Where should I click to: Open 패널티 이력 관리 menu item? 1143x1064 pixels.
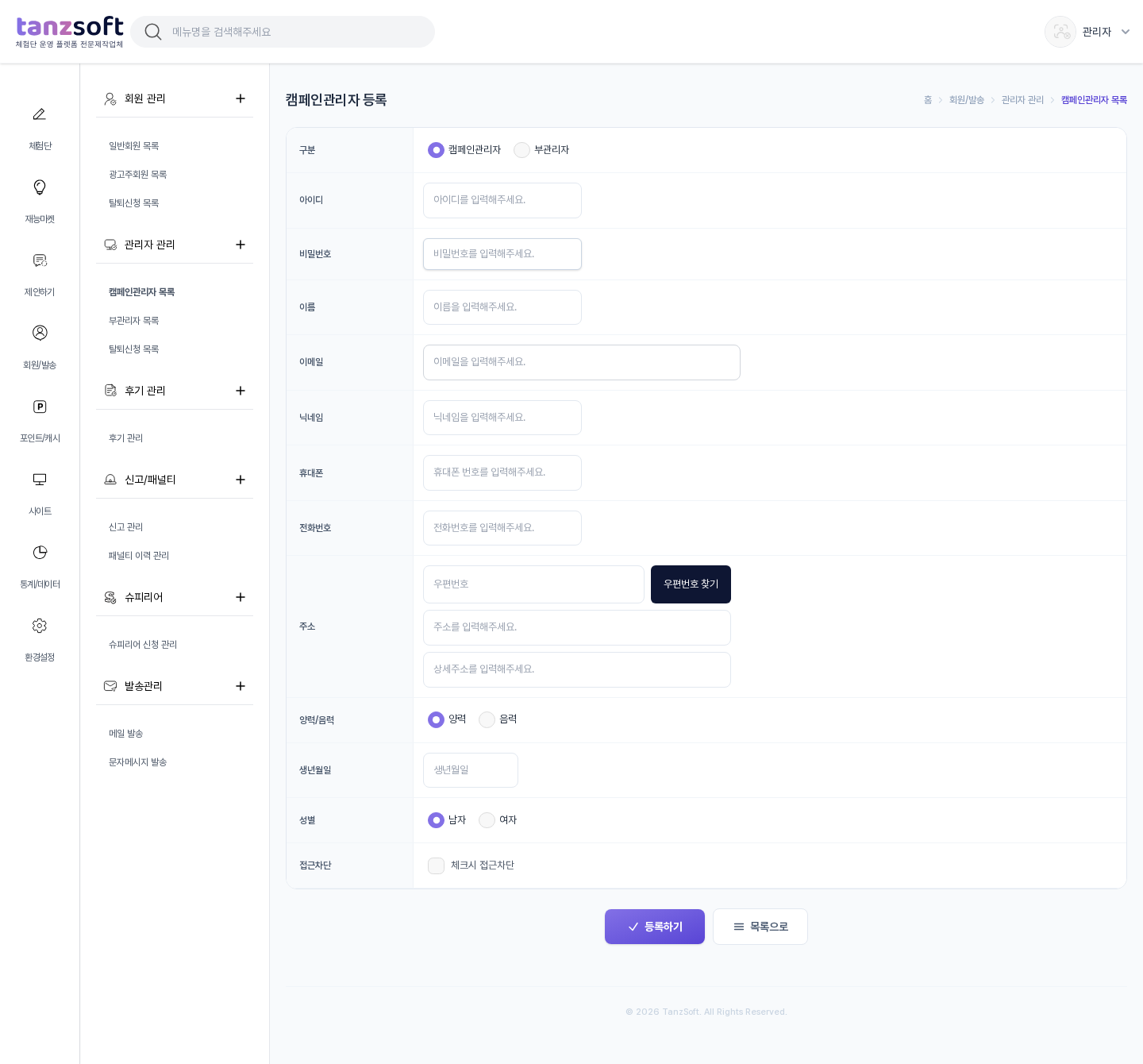(139, 556)
